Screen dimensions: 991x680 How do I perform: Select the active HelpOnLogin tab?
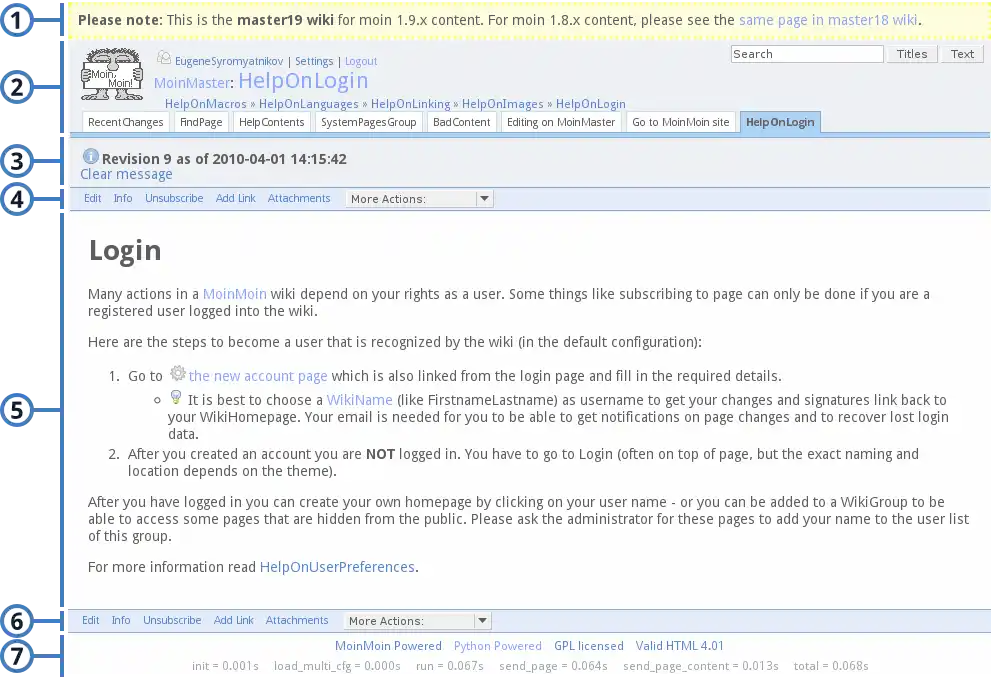[780, 122]
